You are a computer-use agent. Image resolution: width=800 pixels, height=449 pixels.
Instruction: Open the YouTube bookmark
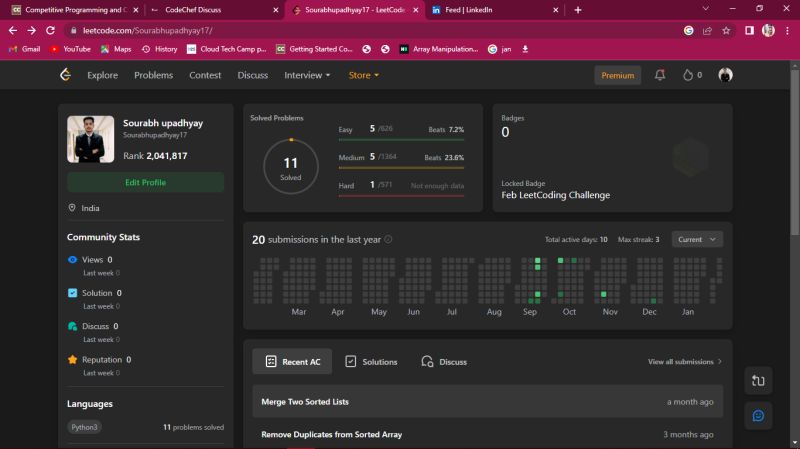(x=70, y=49)
